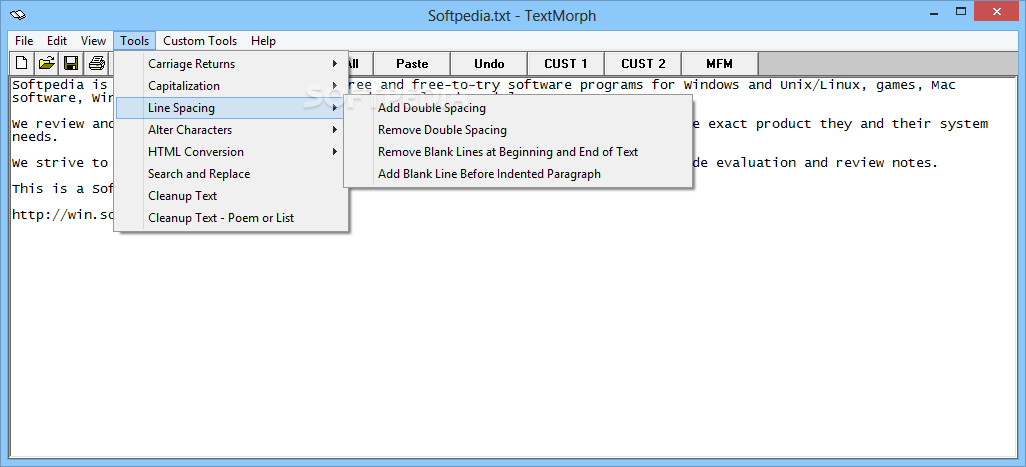Select Remove Blank Lines at Beginning and End

pos(518,152)
